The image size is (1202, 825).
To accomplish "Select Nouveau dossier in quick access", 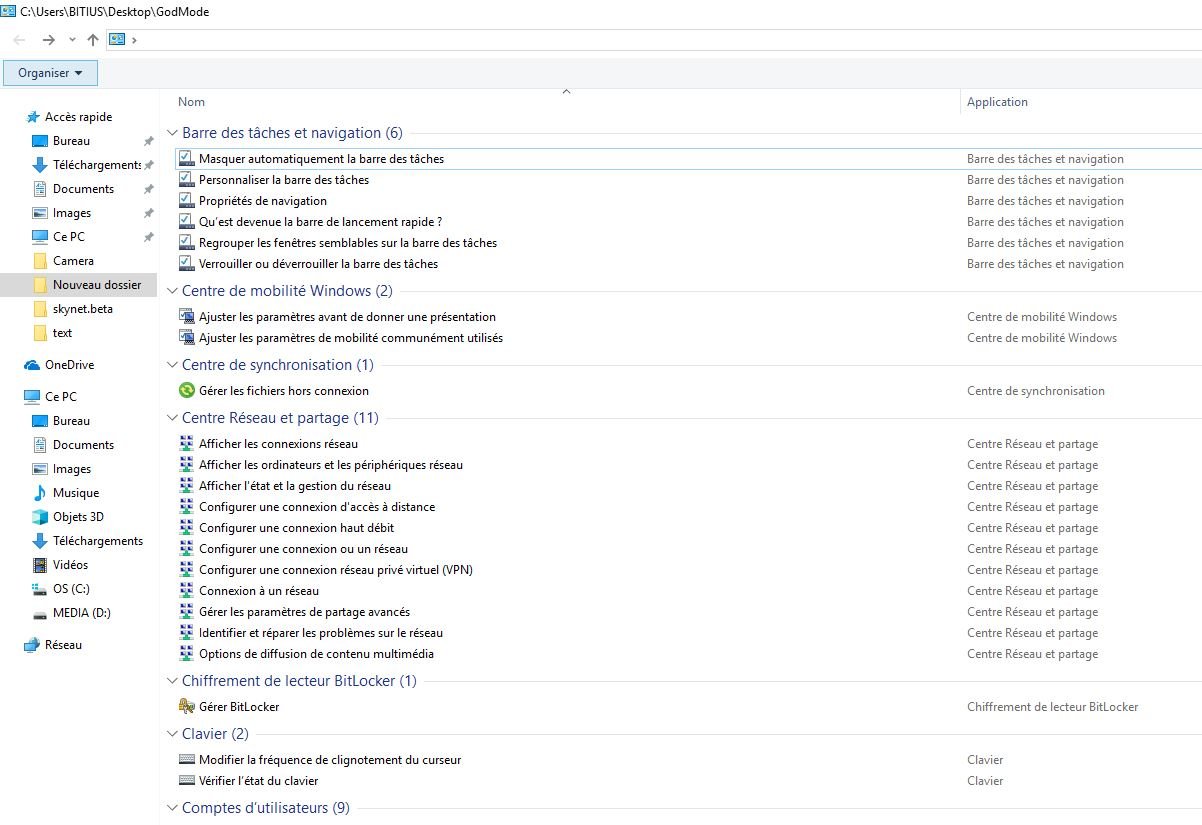I will pos(96,285).
